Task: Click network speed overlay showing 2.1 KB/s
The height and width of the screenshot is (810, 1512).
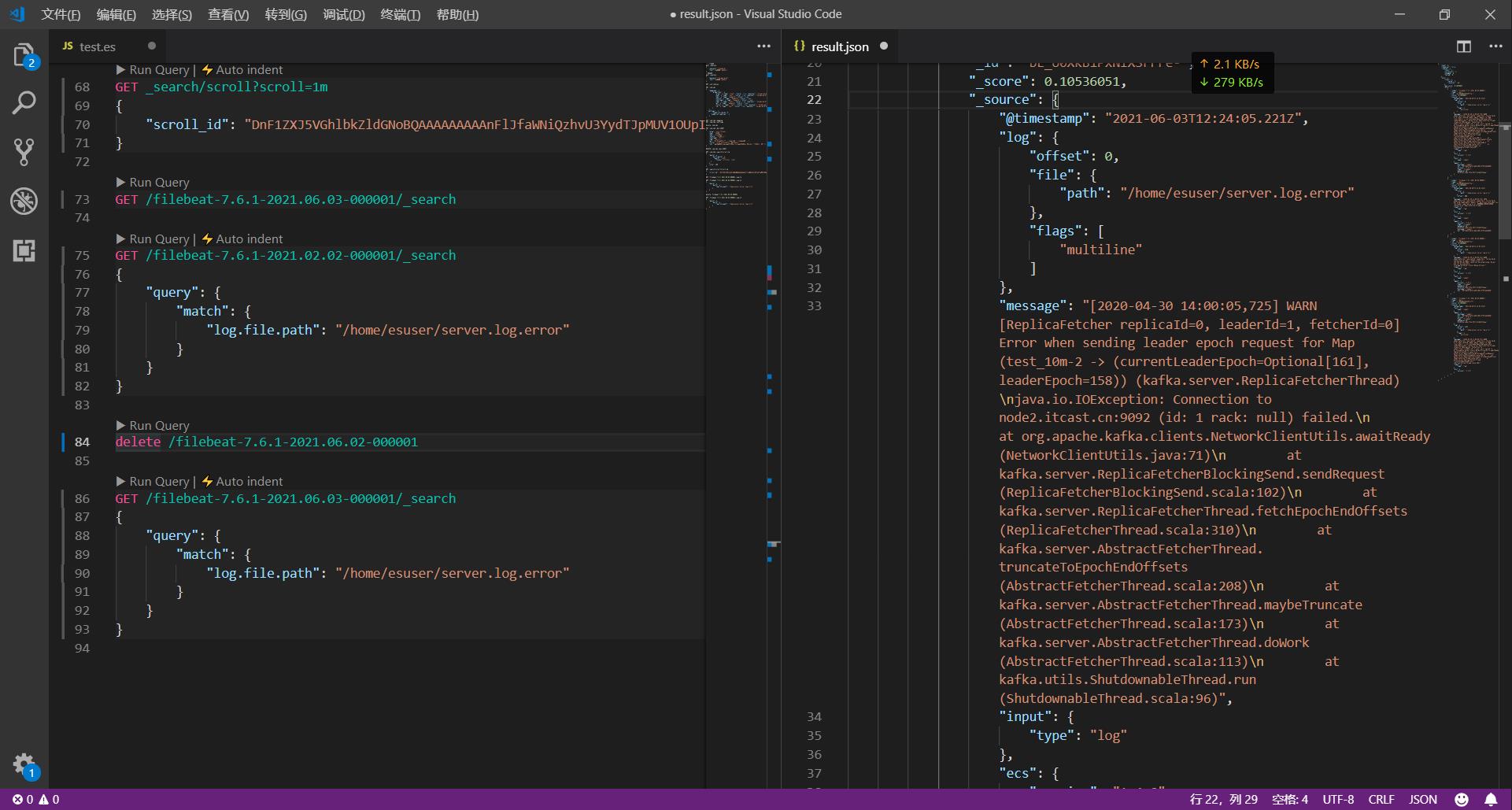Action: click(x=1232, y=72)
